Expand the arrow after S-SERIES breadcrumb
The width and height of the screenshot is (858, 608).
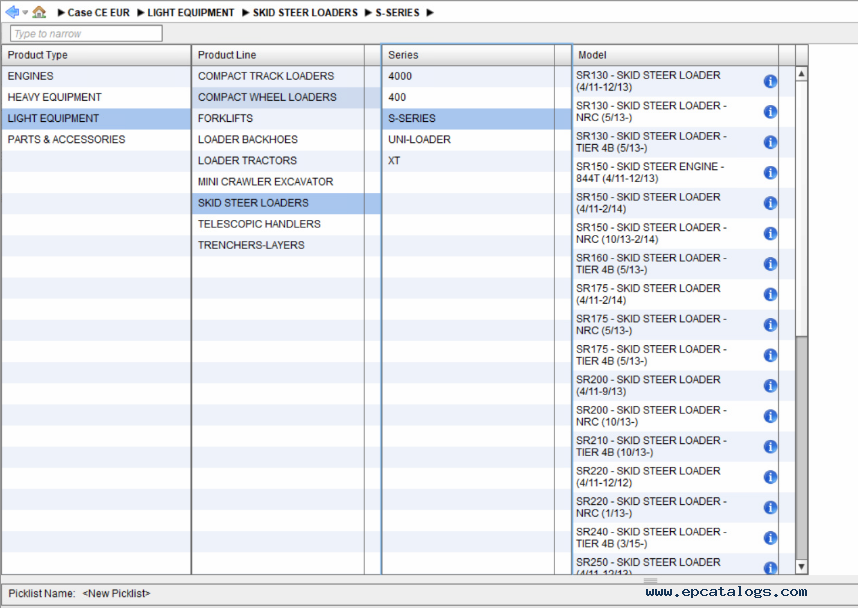(x=430, y=13)
